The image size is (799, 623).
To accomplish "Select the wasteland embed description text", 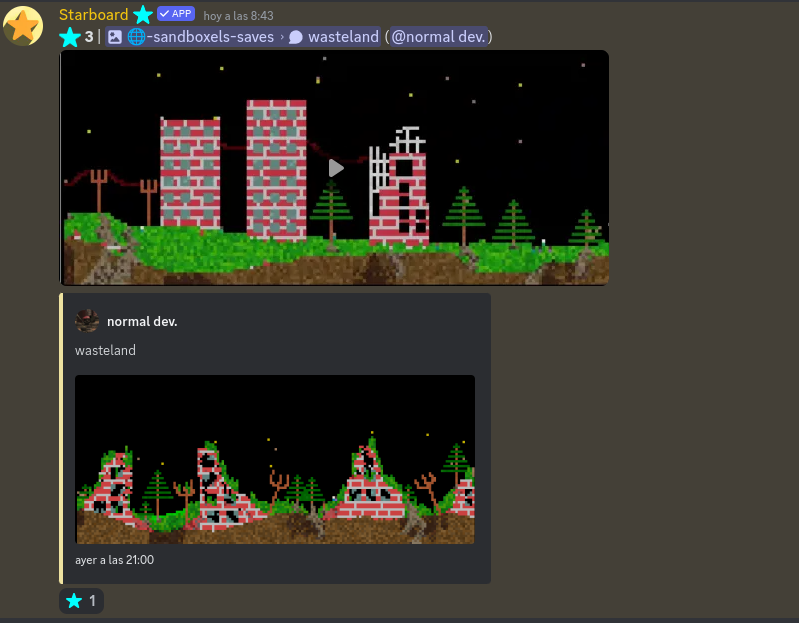I will point(105,350).
